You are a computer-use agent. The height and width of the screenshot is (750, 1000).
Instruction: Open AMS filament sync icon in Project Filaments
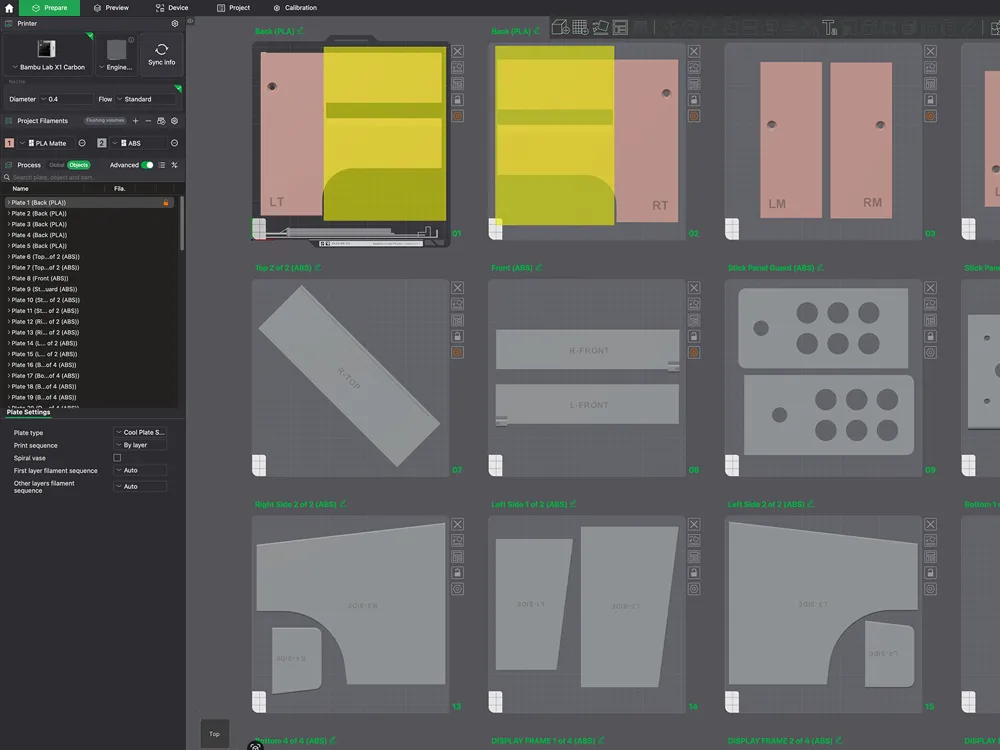pyautogui.click(x=161, y=121)
